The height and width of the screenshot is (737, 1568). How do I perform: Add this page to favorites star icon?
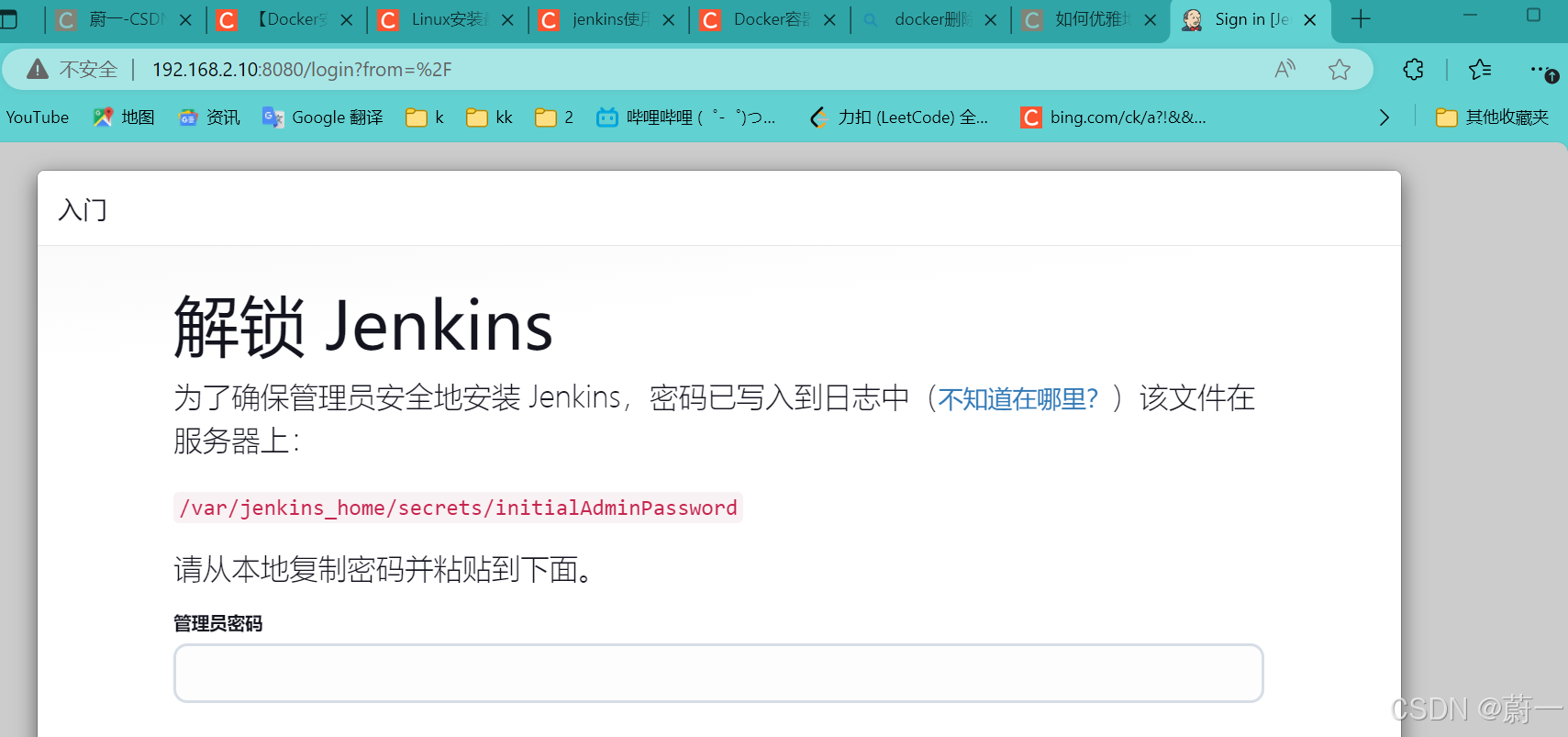(x=1340, y=69)
